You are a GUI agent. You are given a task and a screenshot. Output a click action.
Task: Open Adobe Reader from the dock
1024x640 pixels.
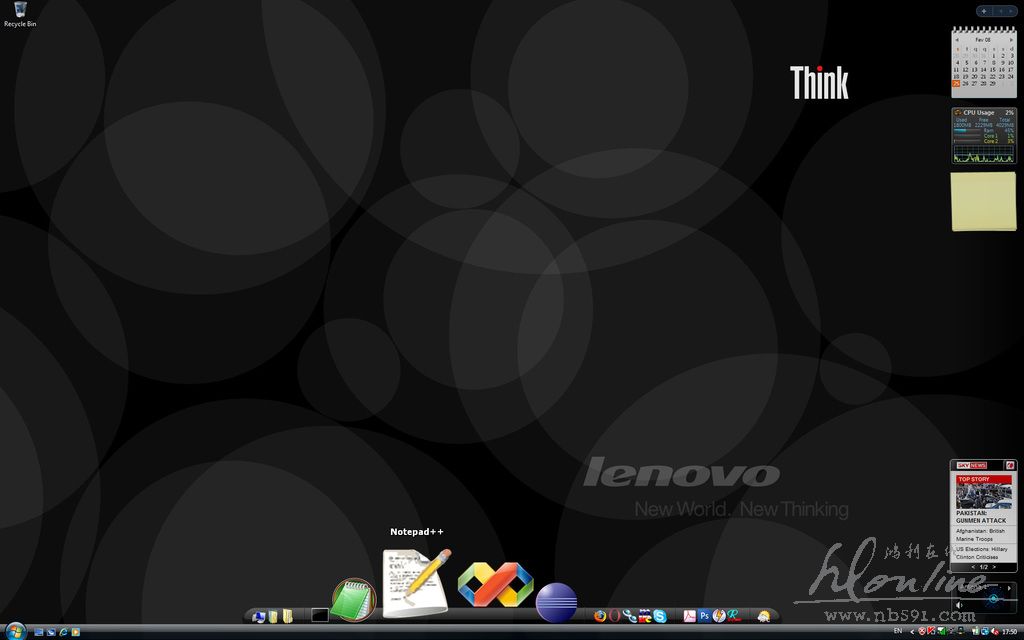689,616
